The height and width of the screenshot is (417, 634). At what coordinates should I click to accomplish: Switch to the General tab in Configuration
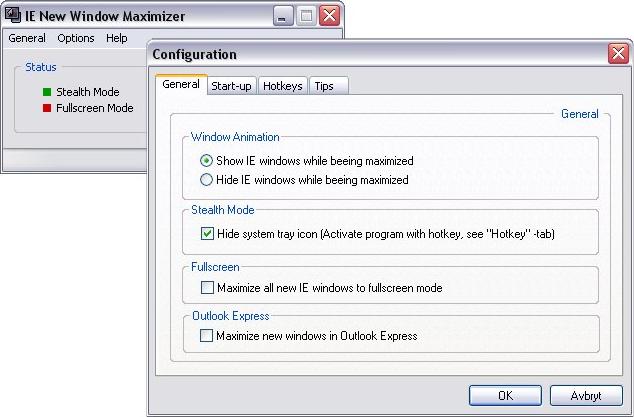181,84
